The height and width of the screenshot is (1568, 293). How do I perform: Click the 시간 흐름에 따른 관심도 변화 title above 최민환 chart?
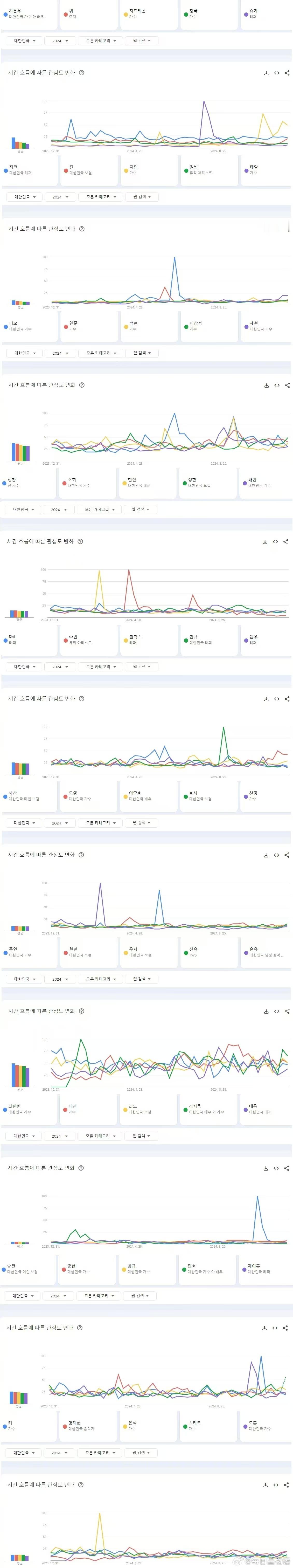click(x=41, y=1168)
